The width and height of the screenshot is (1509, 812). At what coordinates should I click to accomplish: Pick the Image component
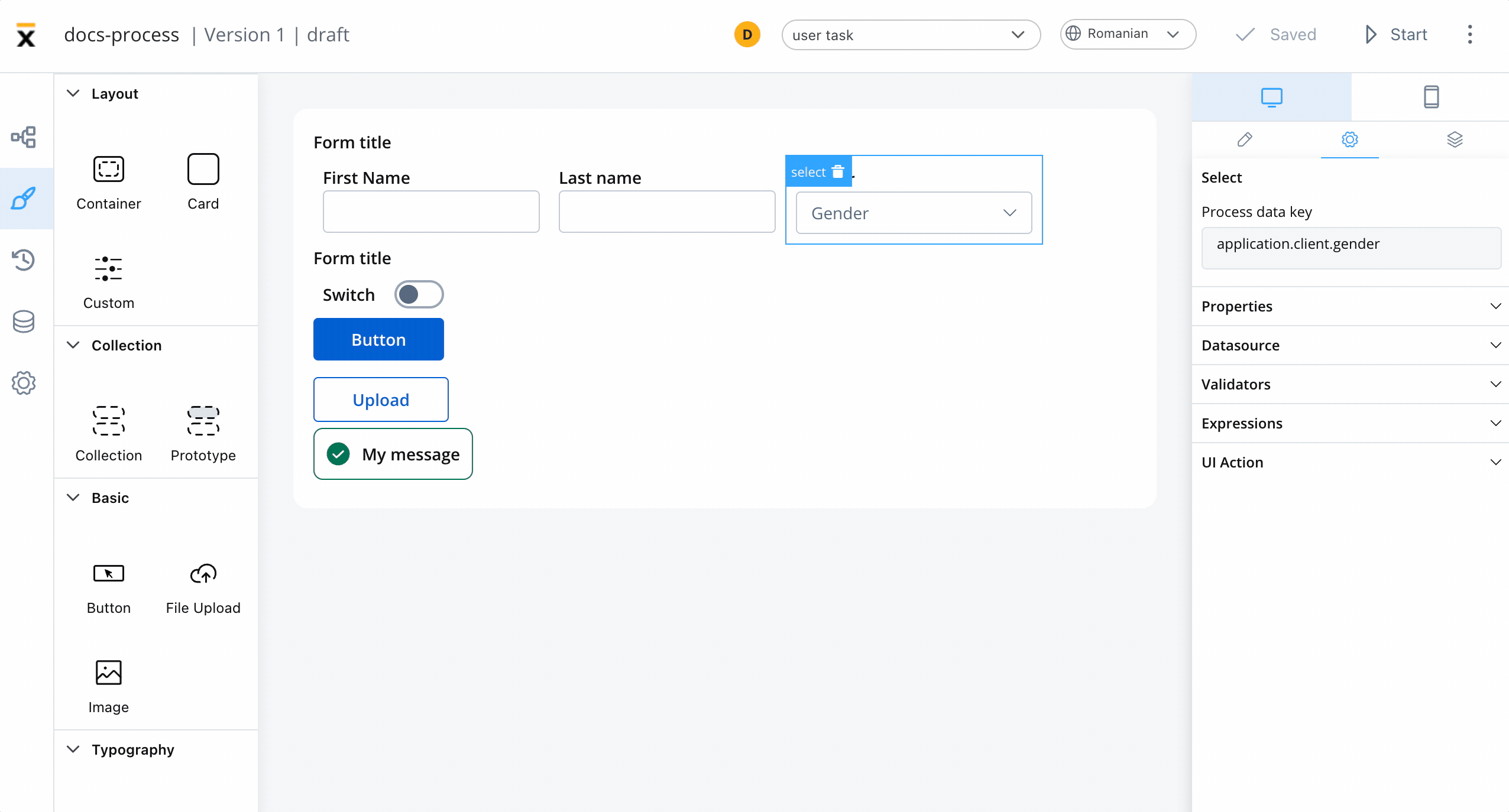click(109, 687)
